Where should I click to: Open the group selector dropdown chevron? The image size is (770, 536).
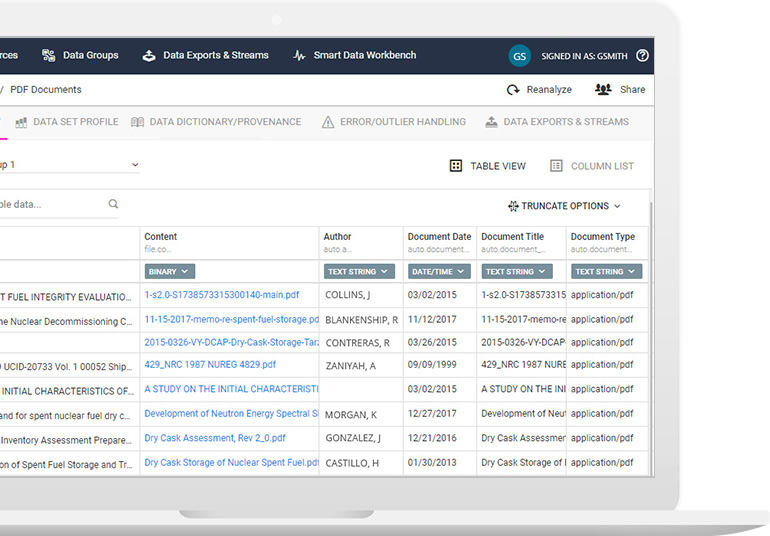pyautogui.click(x=135, y=165)
